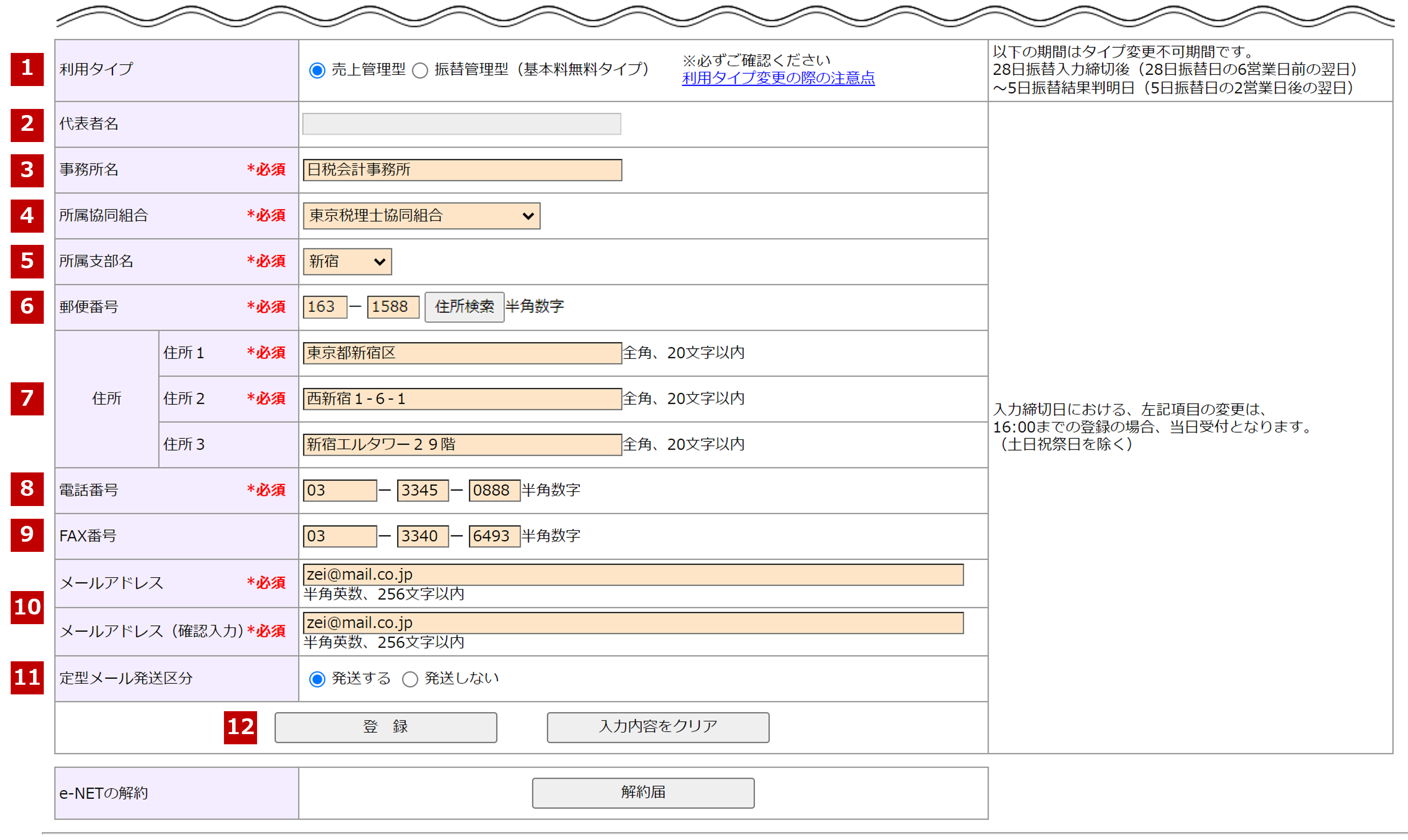Screen dimensions: 1408x840
Task: Click phone number field 3345
Action: pyautogui.click(x=422, y=490)
